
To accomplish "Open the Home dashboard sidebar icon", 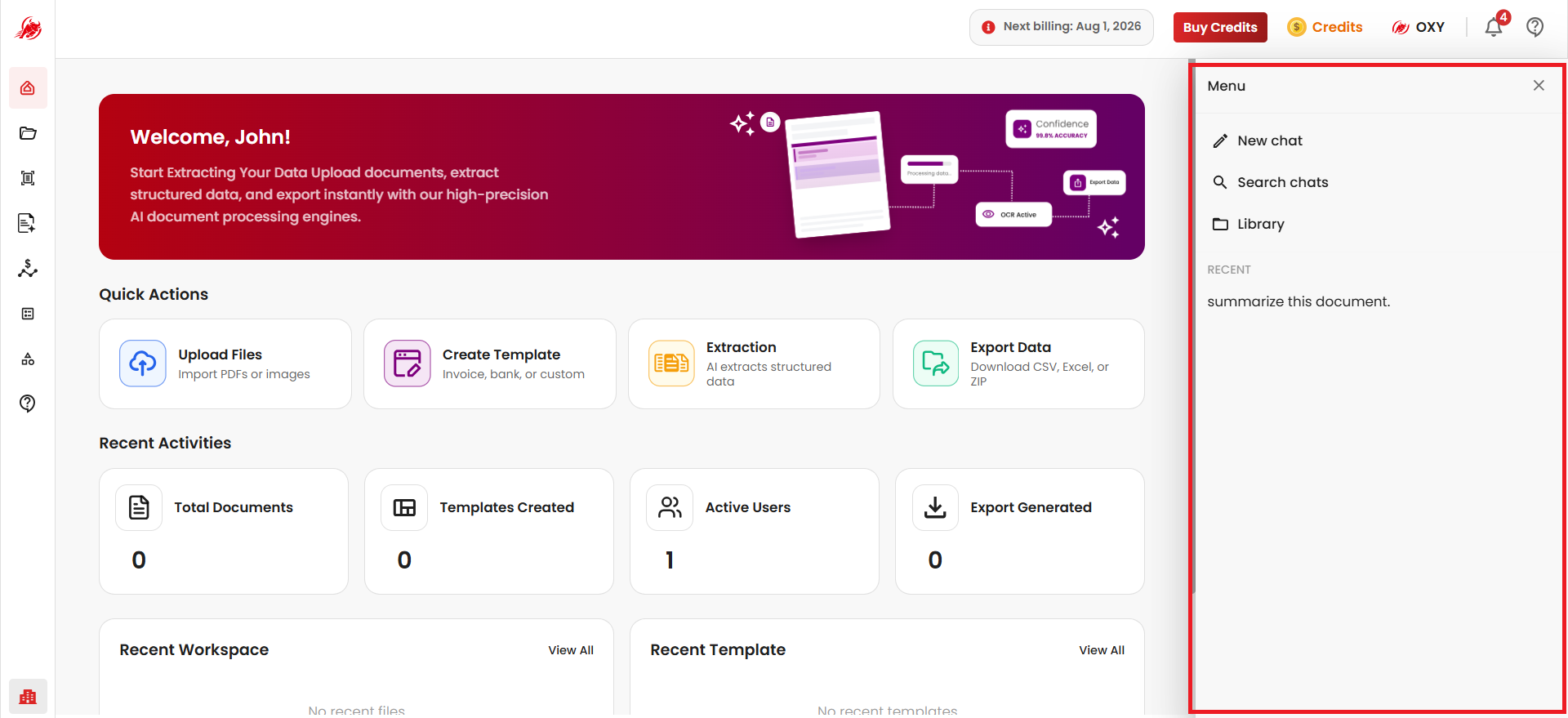I will 28,88.
